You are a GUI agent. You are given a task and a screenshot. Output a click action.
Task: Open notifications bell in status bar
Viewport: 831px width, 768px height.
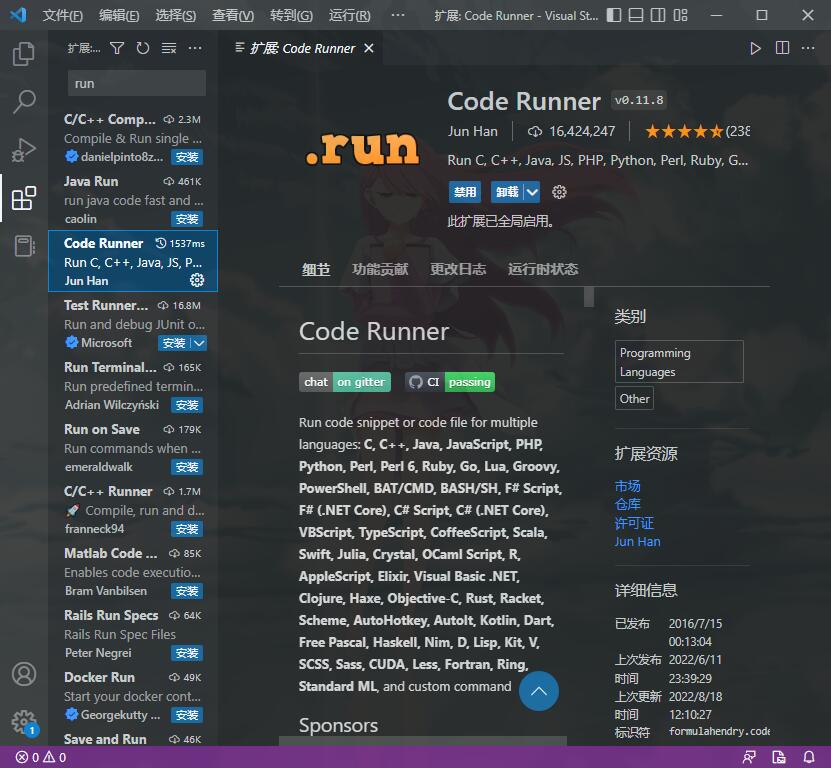click(x=809, y=757)
